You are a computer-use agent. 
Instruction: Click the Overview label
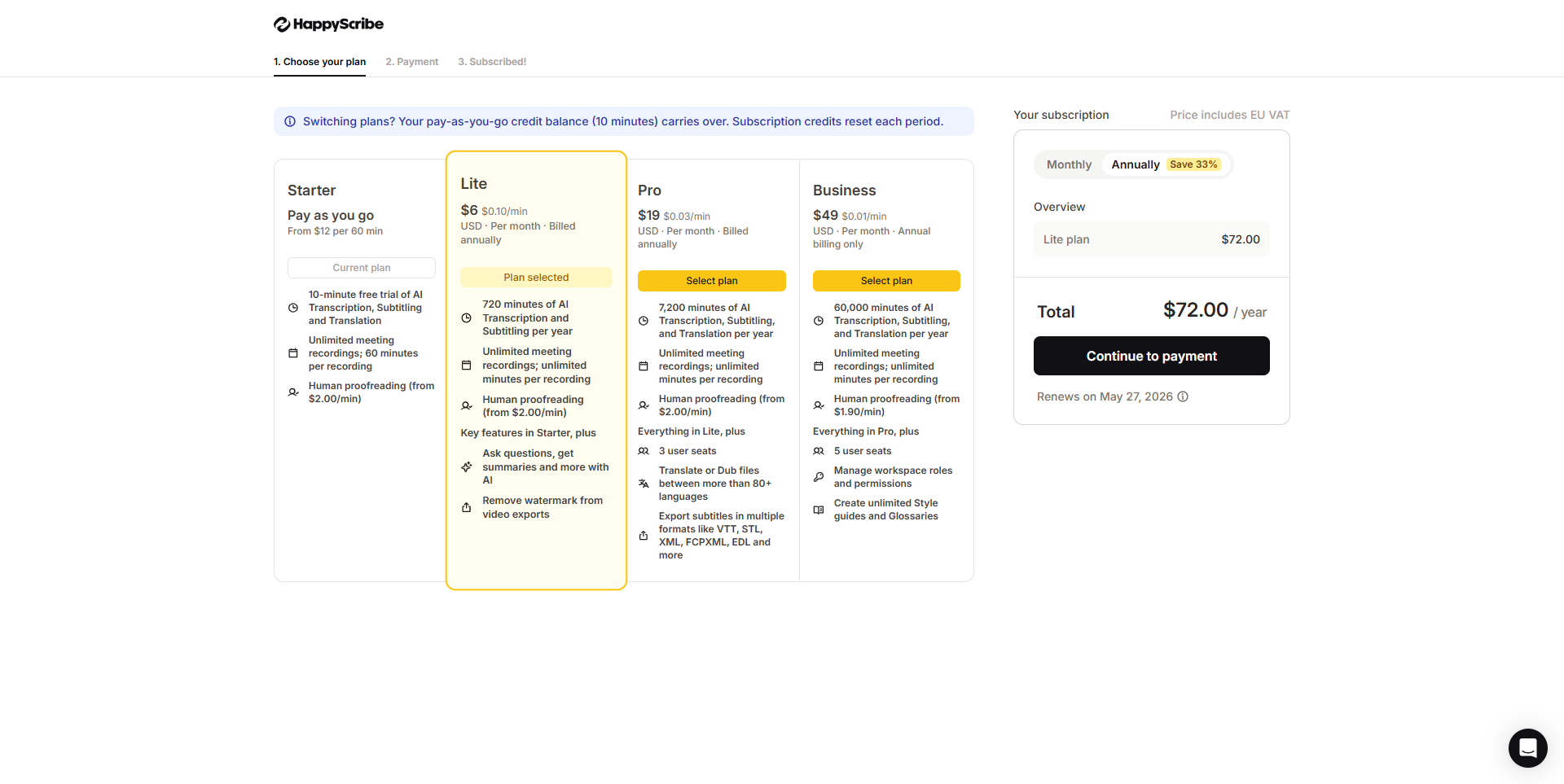(x=1059, y=207)
